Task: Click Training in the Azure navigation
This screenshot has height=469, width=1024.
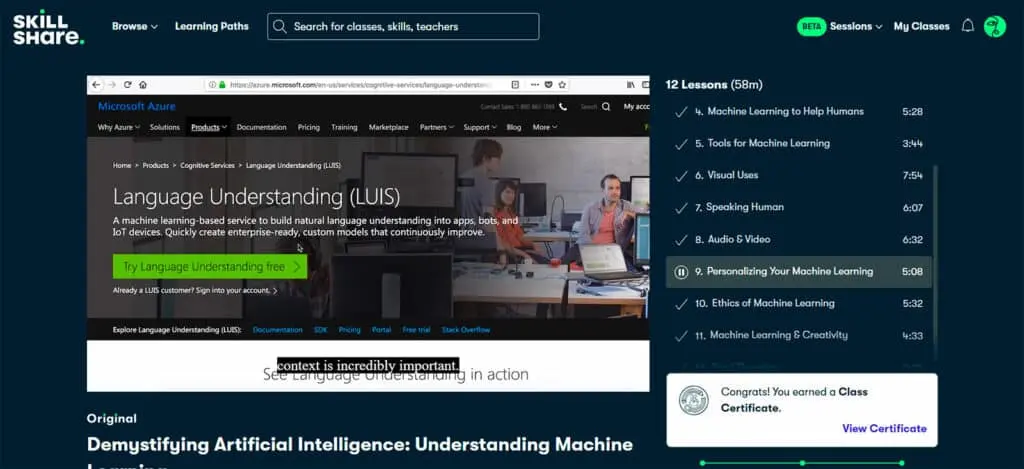Action: [344, 127]
